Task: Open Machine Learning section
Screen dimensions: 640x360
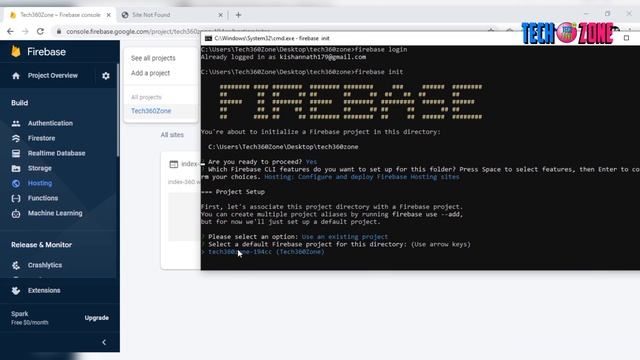Action: (x=55, y=213)
